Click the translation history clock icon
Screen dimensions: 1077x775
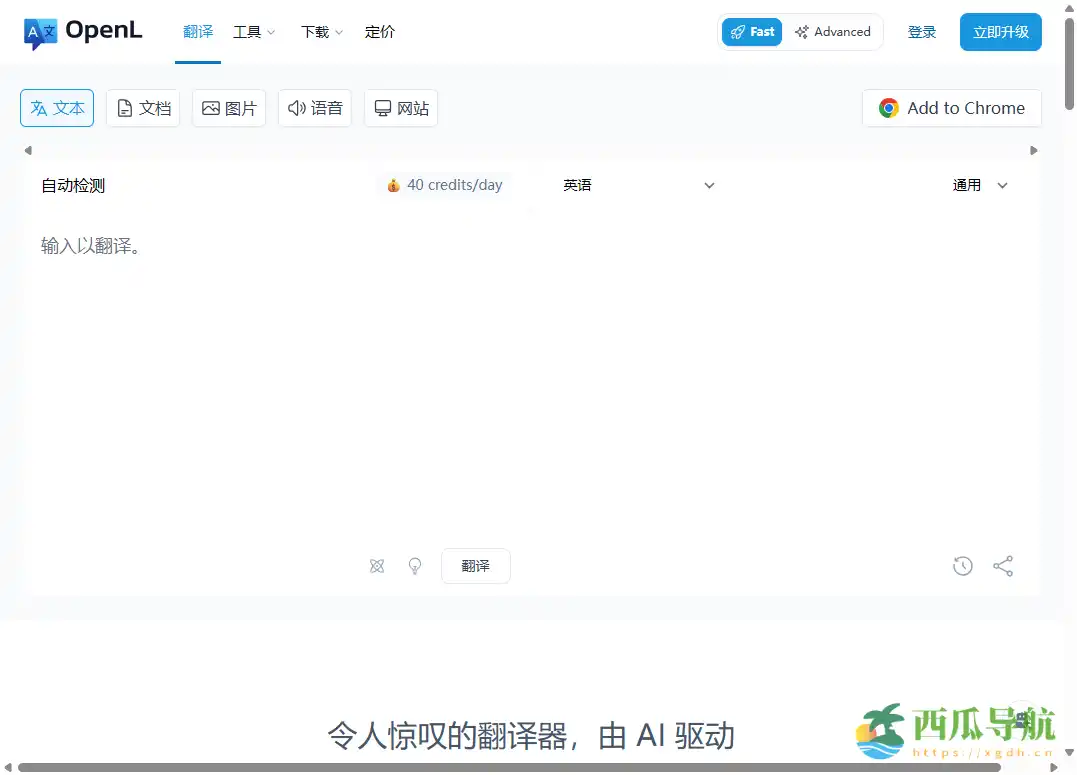pyautogui.click(x=963, y=566)
